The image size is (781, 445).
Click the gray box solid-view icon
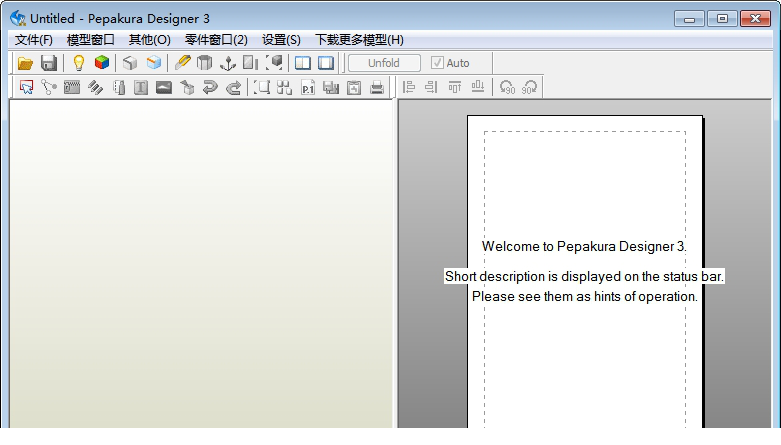(x=130, y=63)
